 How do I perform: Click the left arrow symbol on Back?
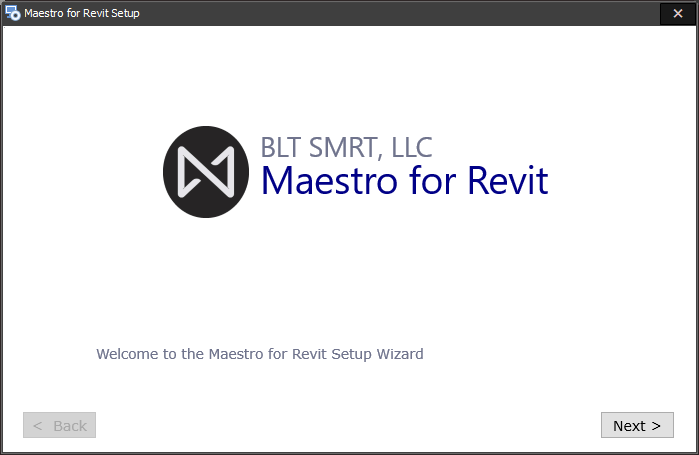(37, 426)
